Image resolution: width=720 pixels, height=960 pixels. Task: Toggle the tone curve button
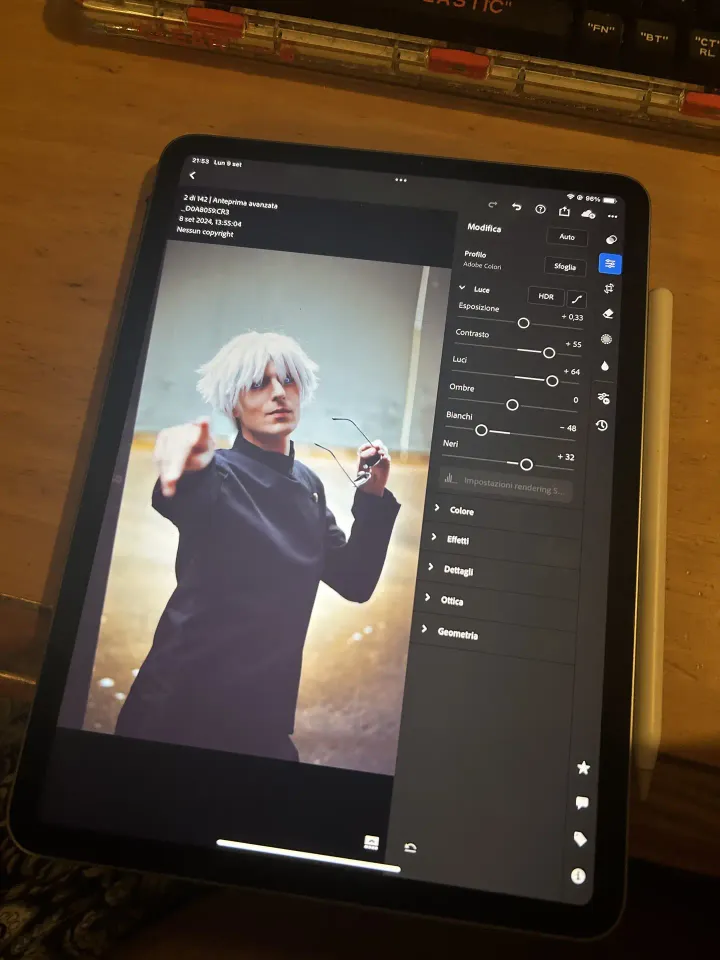(577, 298)
